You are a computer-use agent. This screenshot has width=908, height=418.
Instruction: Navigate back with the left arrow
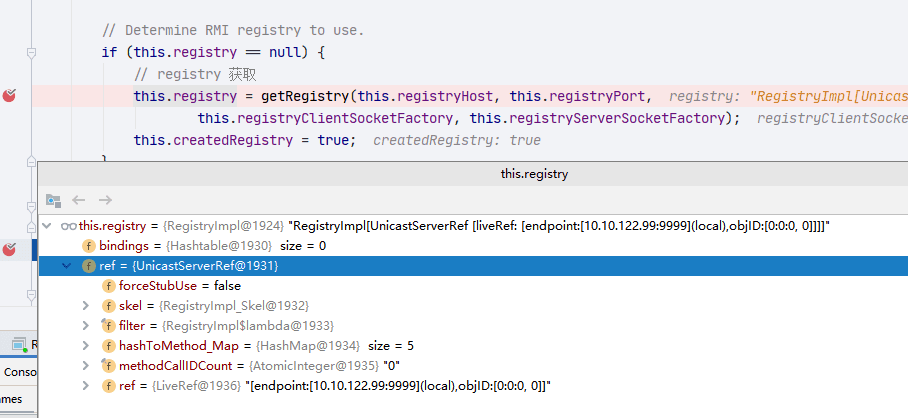[79, 200]
